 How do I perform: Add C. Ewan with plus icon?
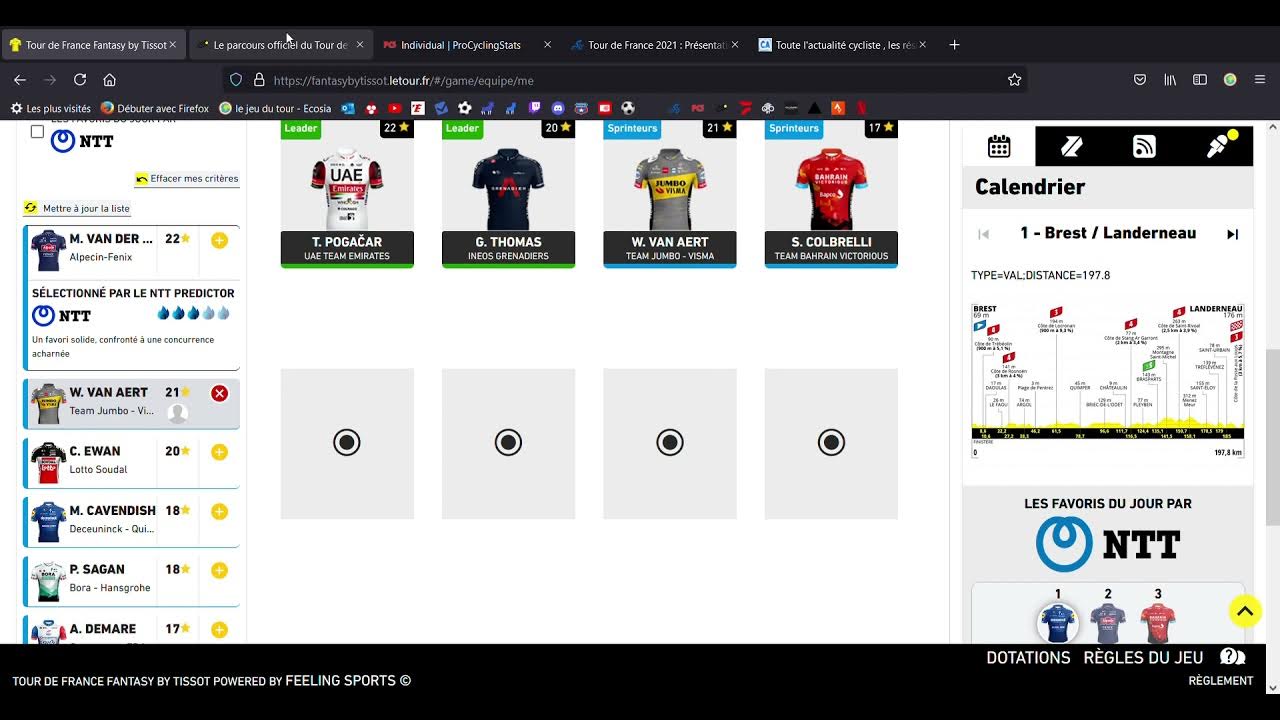click(219, 452)
